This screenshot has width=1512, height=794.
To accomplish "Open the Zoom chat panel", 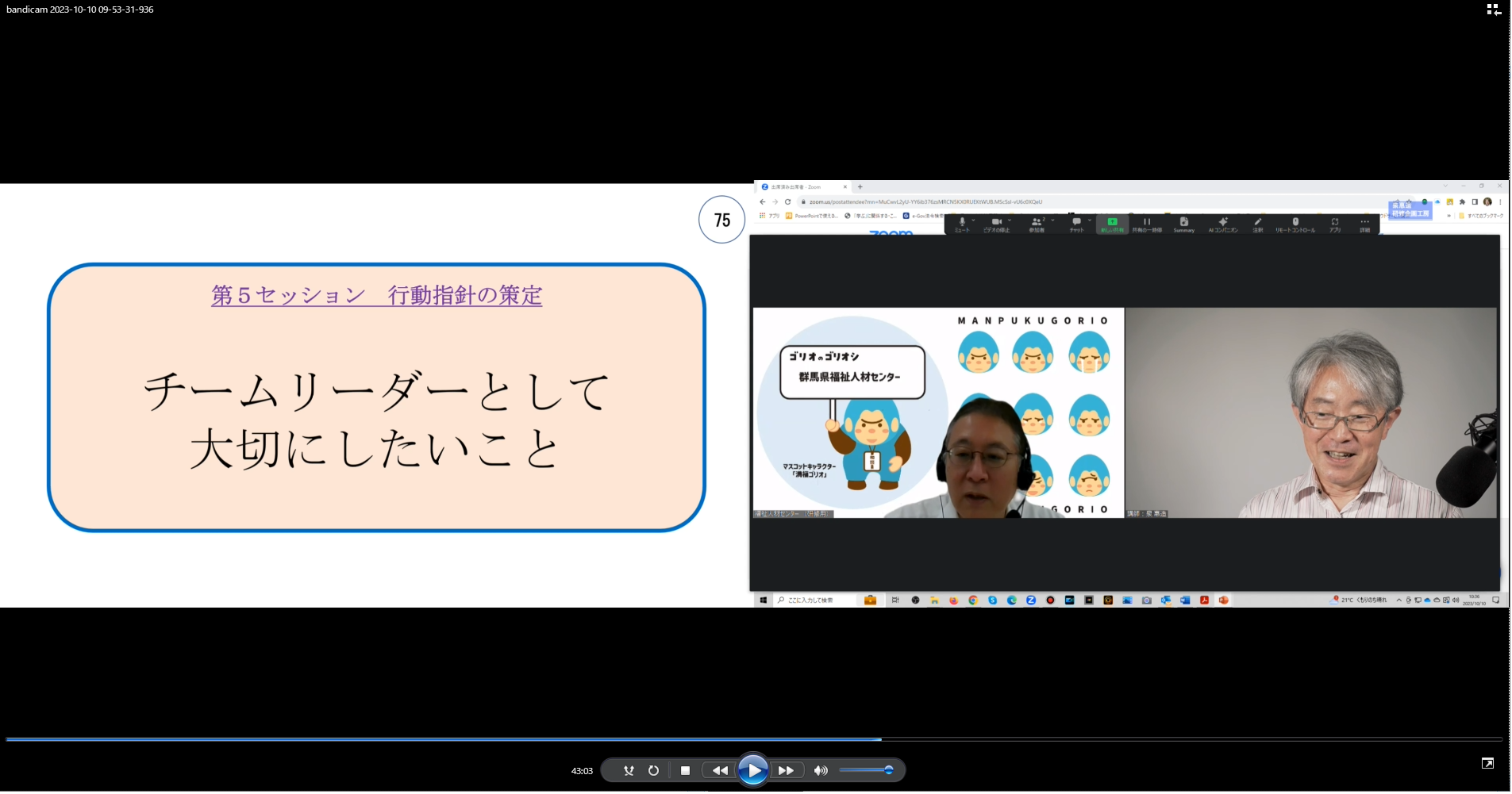I will (1076, 224).
